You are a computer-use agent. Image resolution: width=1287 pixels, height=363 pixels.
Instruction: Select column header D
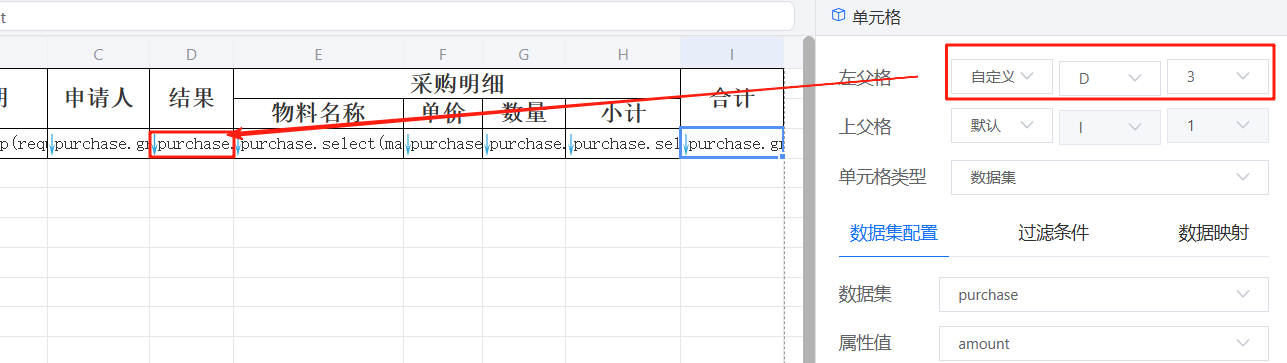pos(191,53)
